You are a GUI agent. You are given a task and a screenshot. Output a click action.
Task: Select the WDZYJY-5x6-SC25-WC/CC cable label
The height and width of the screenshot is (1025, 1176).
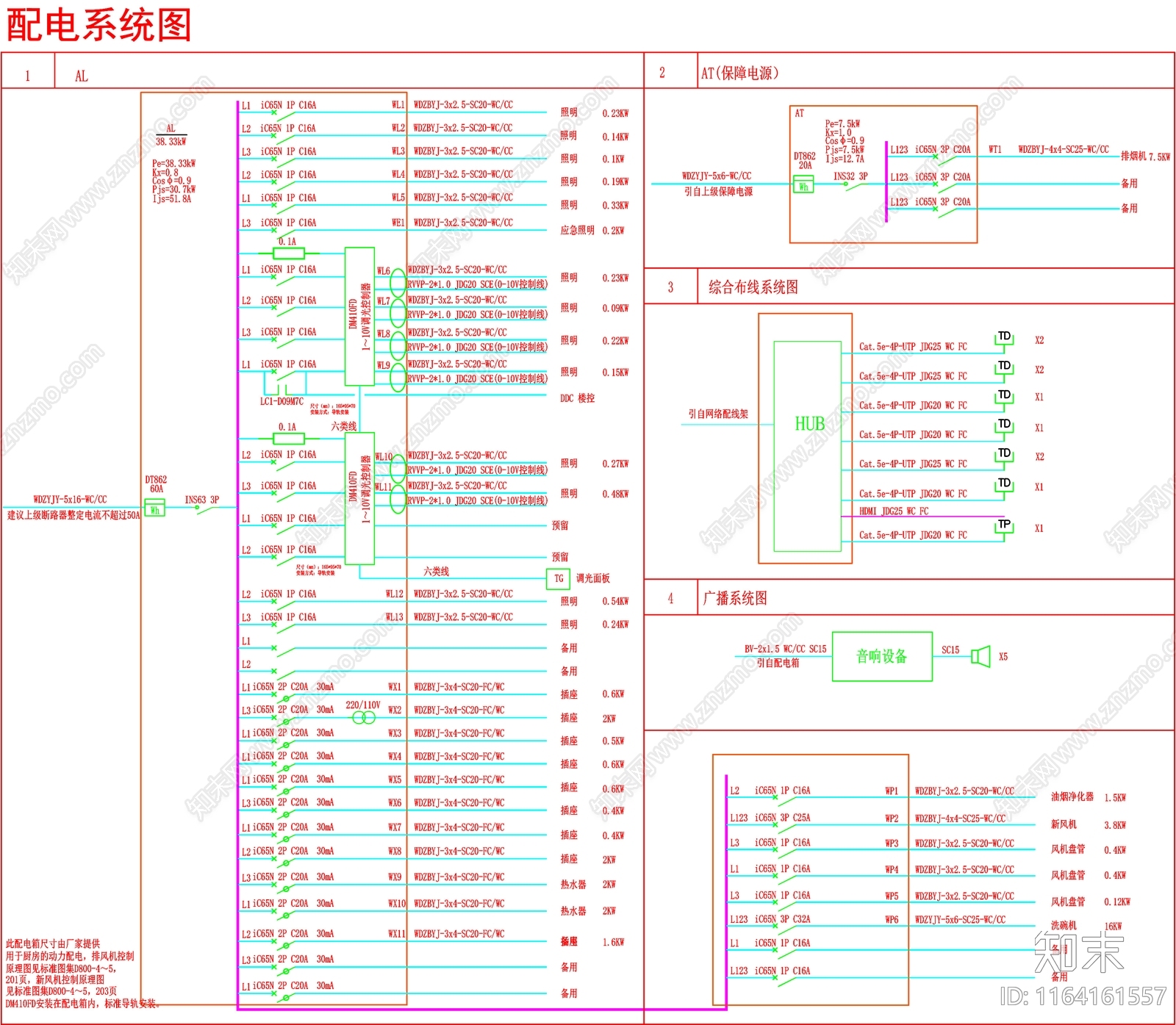point(960,920)
